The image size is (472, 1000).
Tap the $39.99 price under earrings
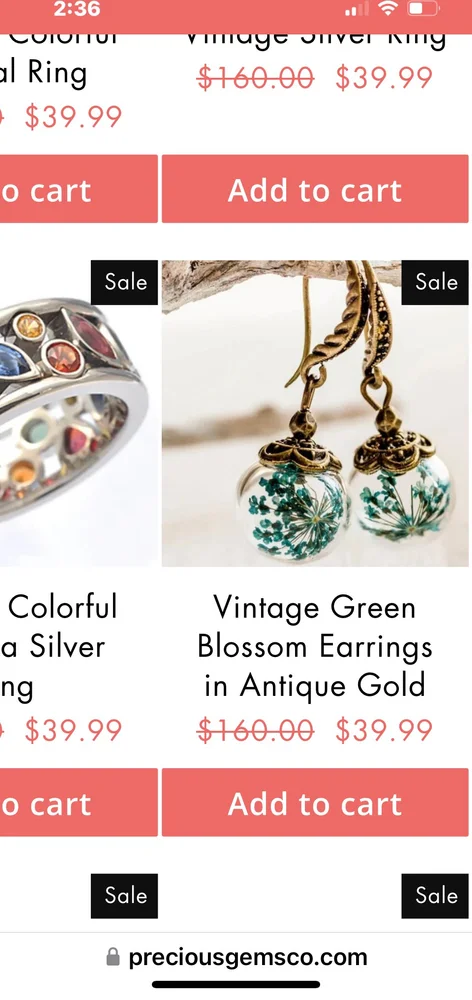[384, 730]
